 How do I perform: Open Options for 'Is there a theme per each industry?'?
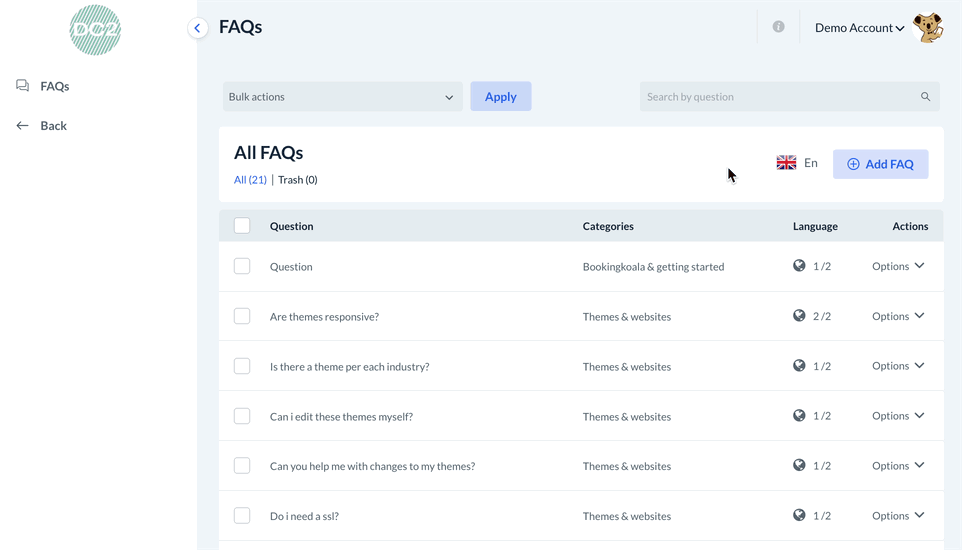tap(898, 366)
